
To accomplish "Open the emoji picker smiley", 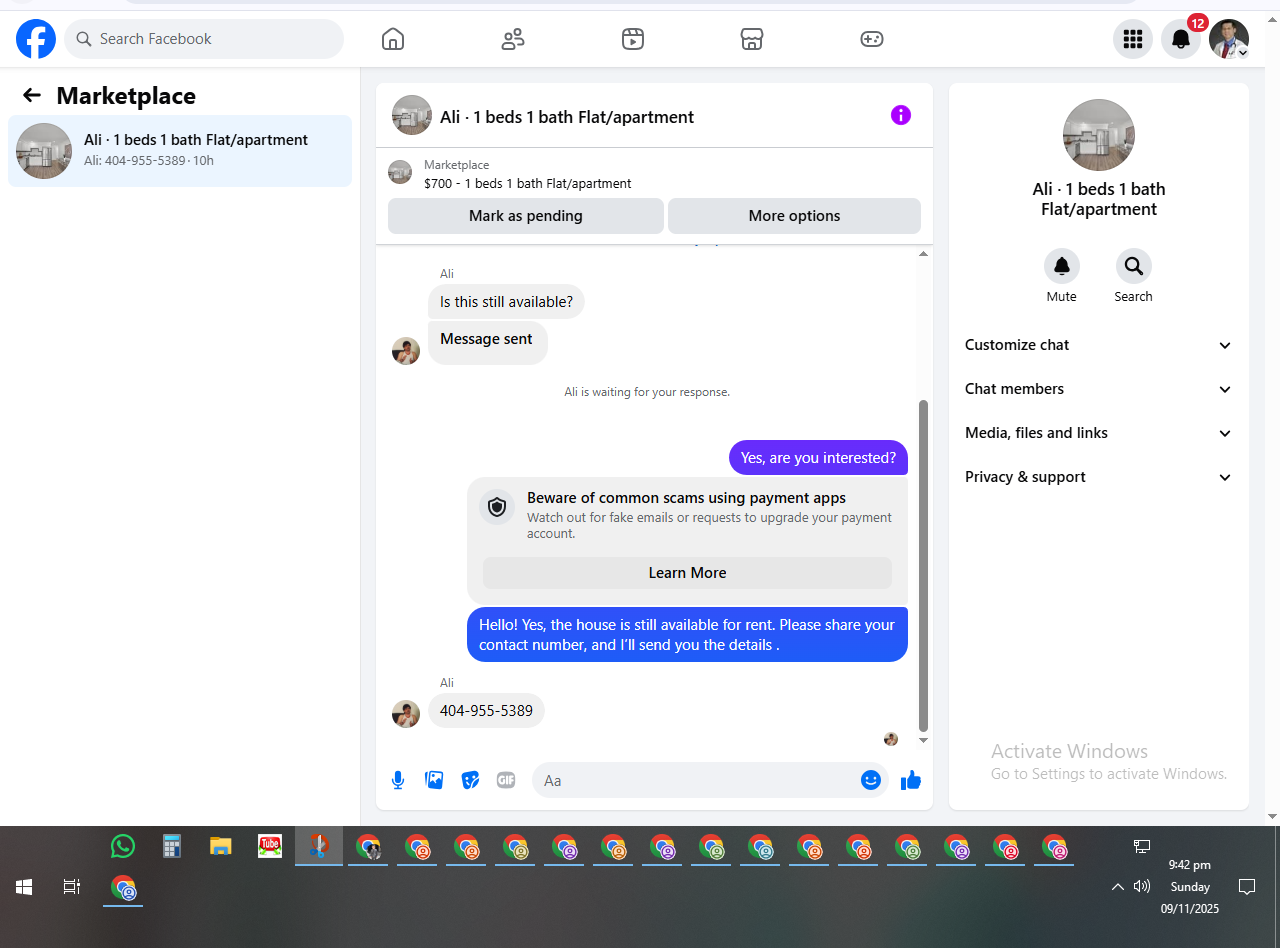I will 871,780.
